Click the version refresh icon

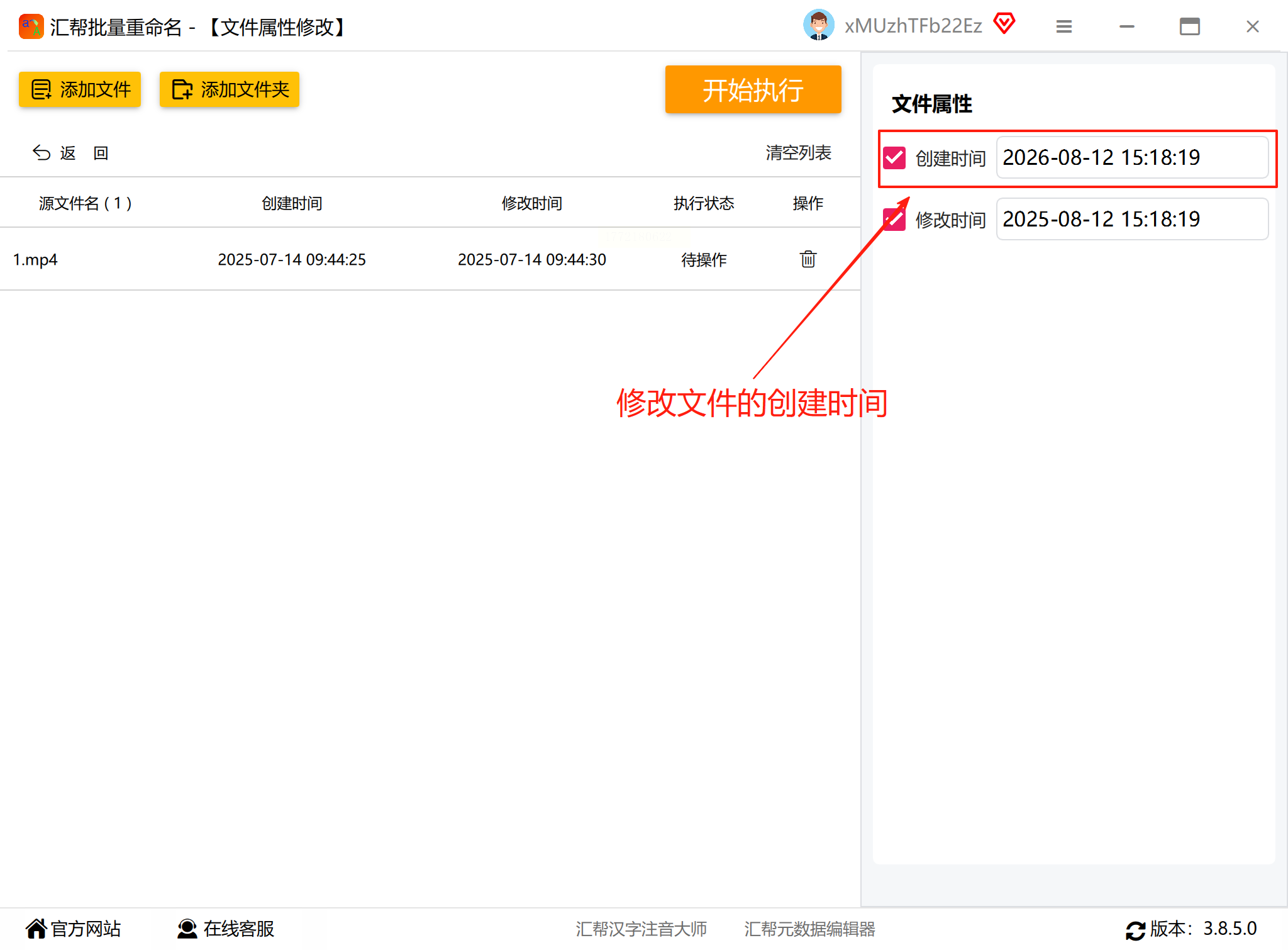tap(1135, 930)
